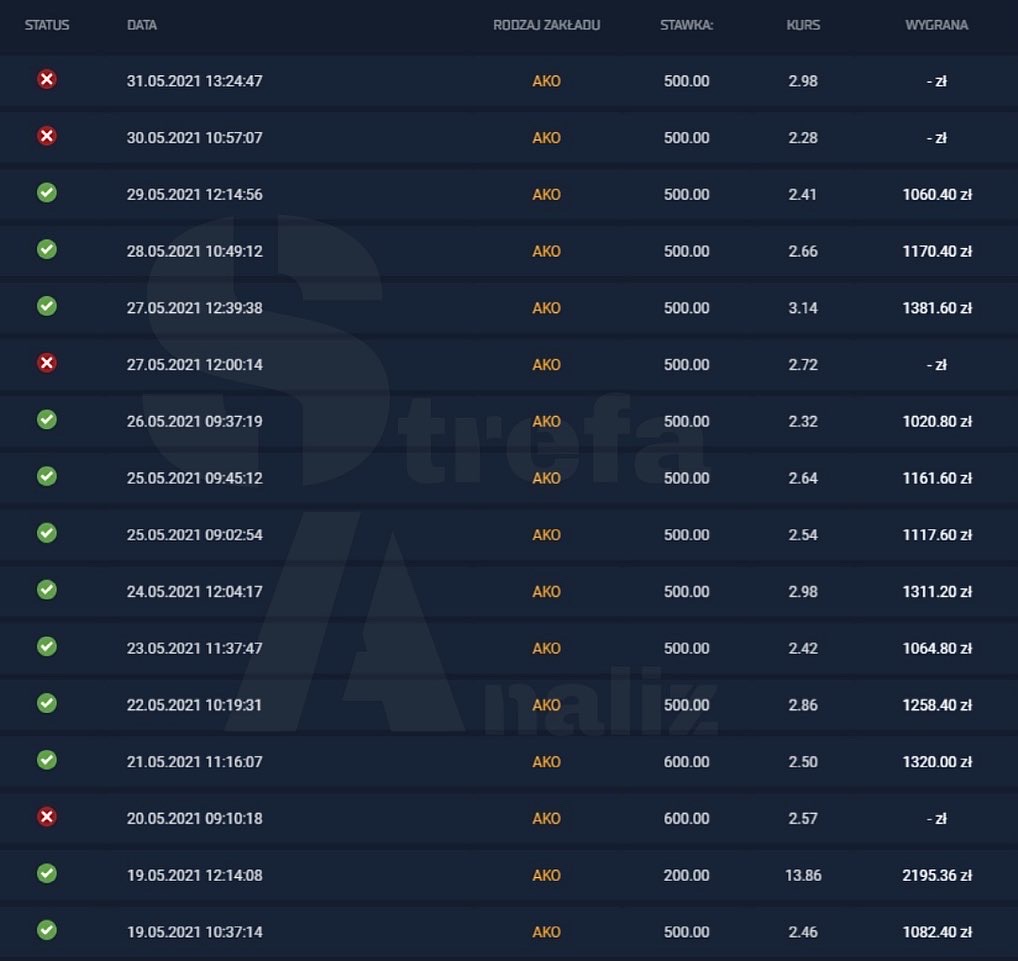The image size is (1018, 961).
Task: Click winnings 1170.40 zł
Action: coord(937,251)
